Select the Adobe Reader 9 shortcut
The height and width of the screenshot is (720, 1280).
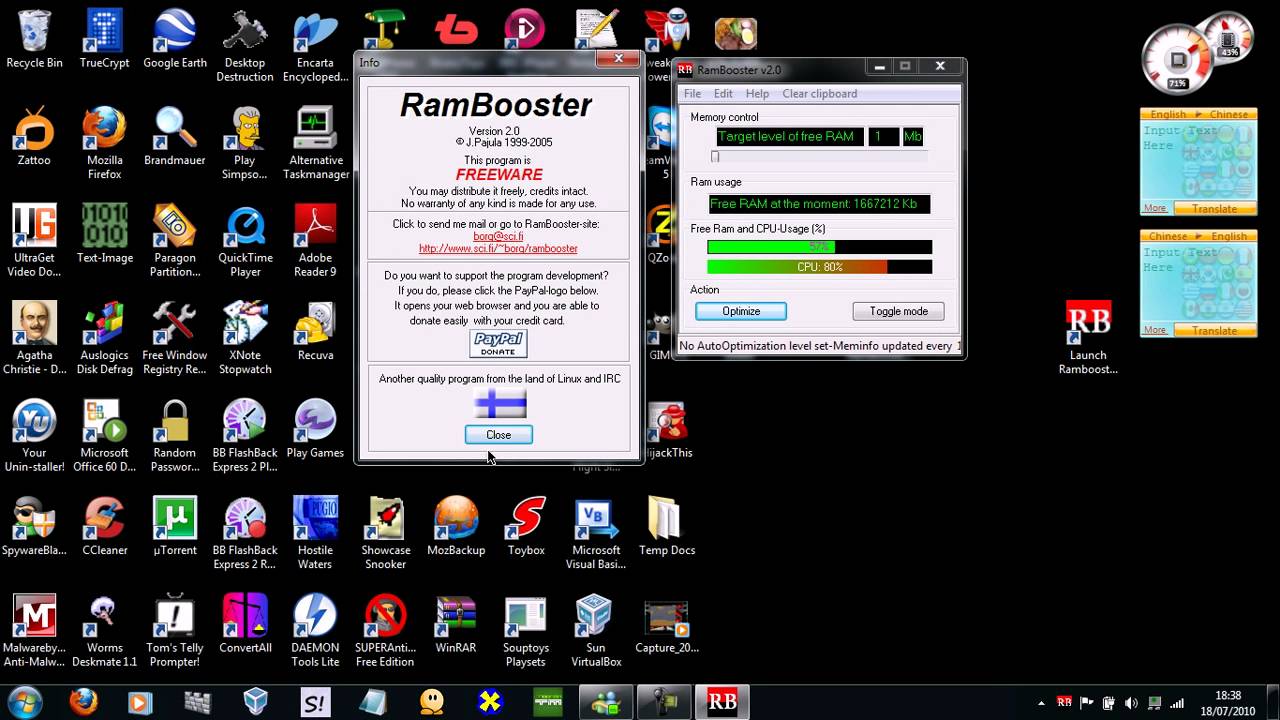[x=315, y=242]
